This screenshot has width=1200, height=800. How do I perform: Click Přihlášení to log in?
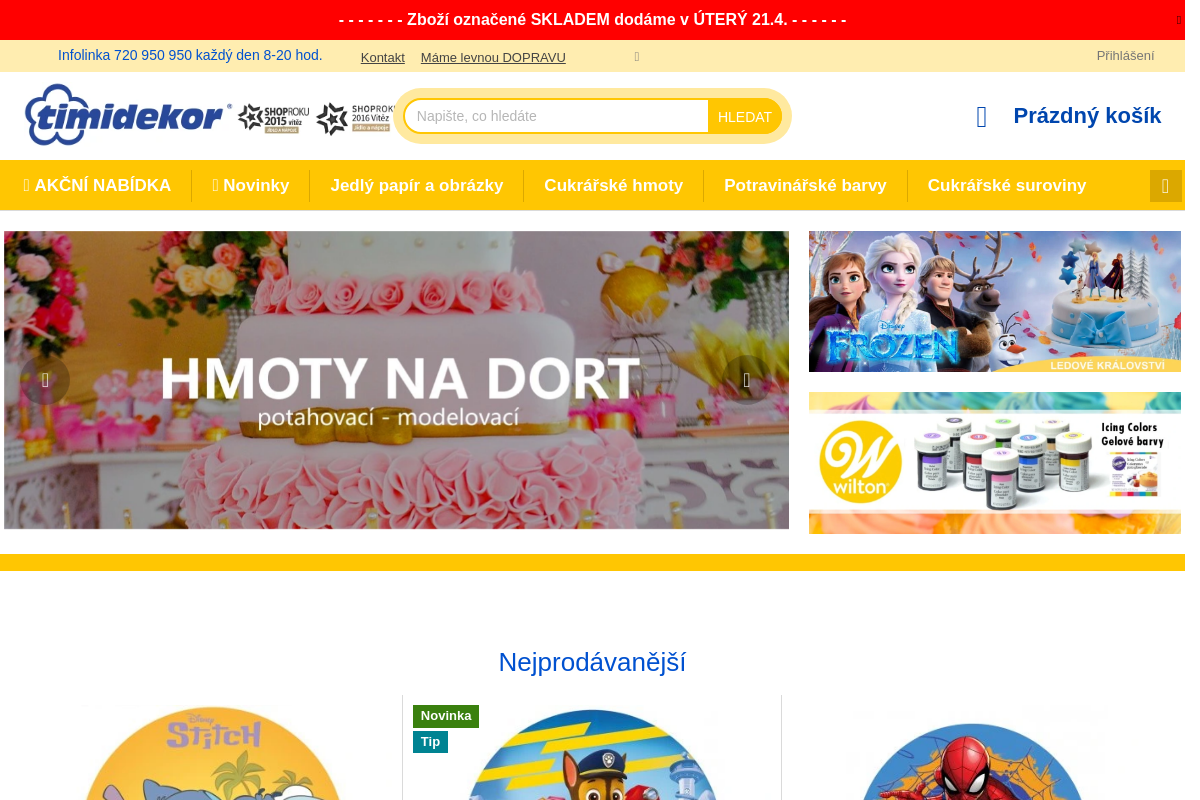(x=1125, y=56)
